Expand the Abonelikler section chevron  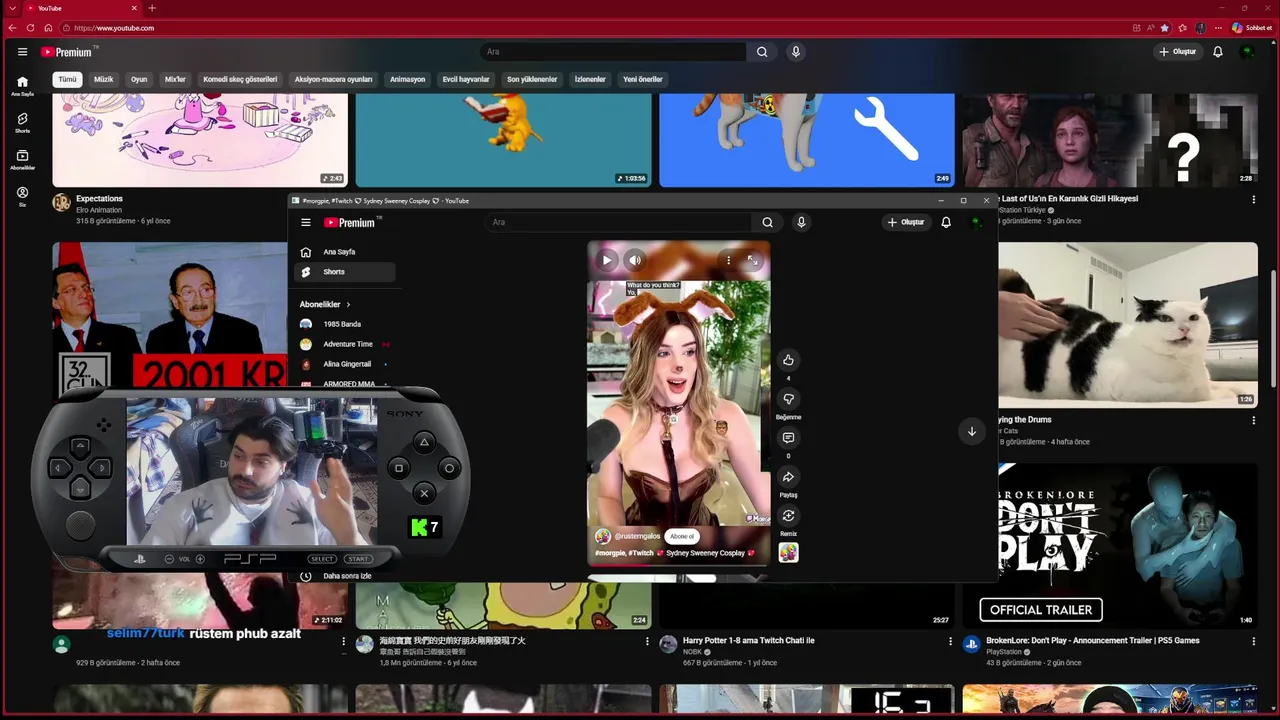pos(348,304)
